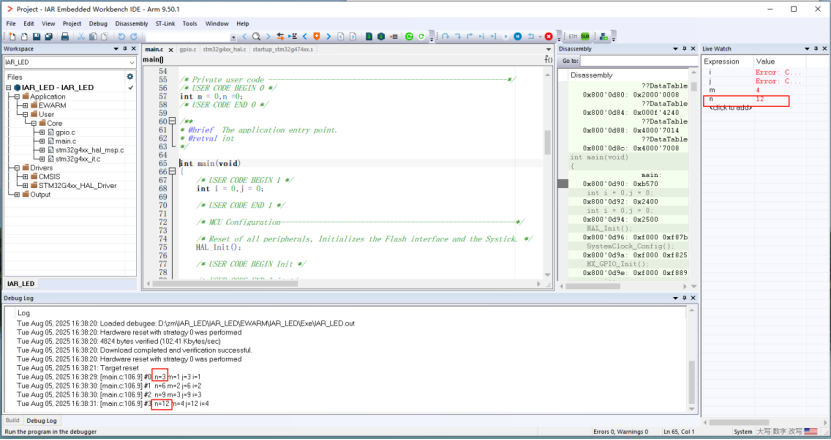Open the Debug menu
The width and height of the screenshot is (831, 440).
pos(98,24)
